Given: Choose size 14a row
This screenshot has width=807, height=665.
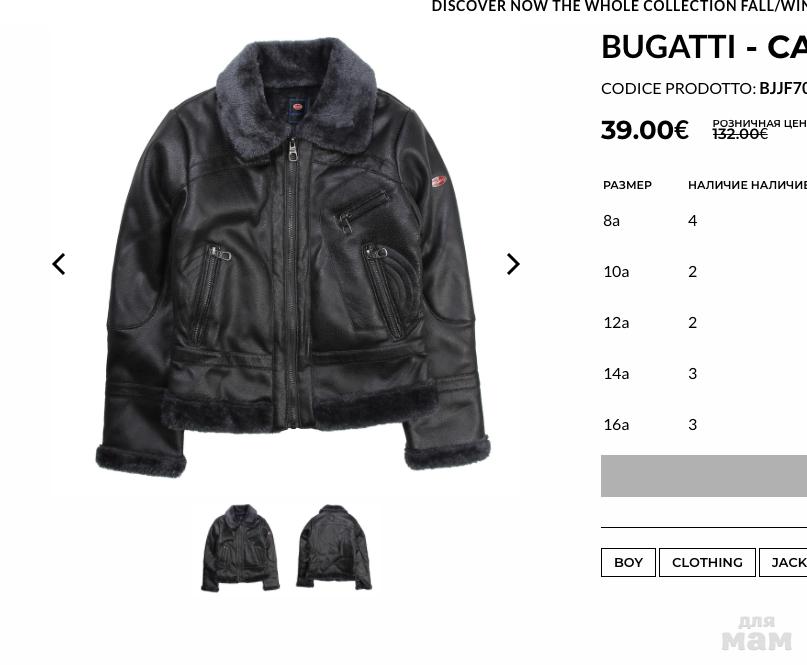Looking at the screenshot, I should click(704, 374).
